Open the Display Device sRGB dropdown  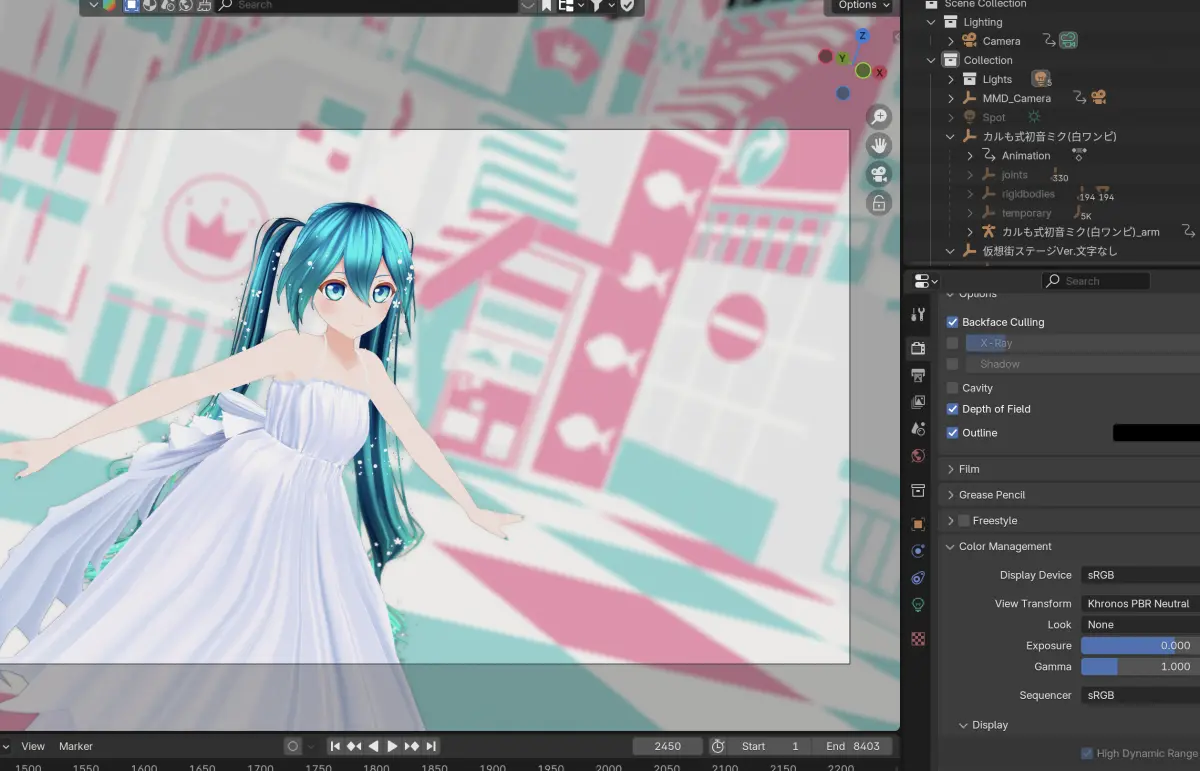1140,575
